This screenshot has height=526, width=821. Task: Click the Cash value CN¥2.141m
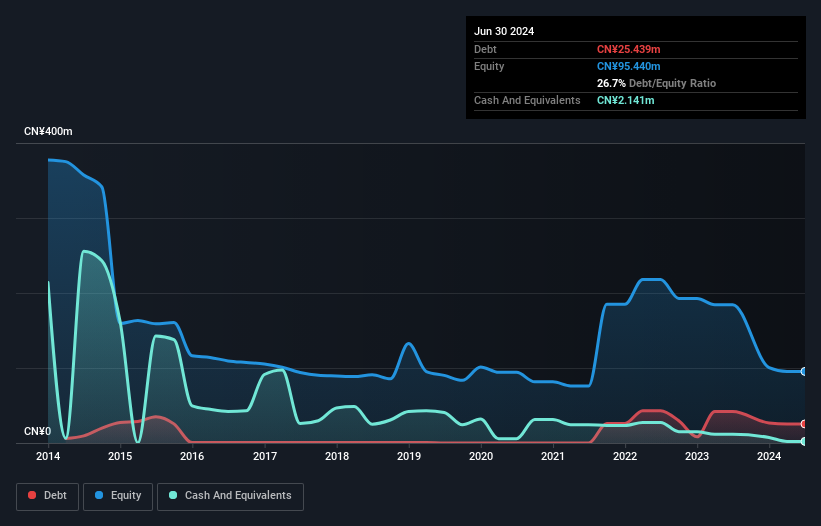(626, 100)
